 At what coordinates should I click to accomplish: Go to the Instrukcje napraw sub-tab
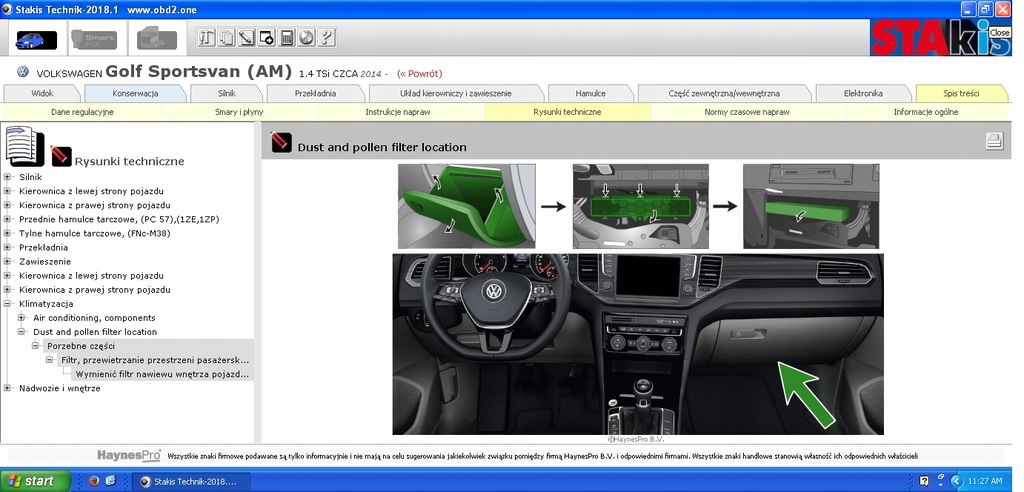tap(397, 112)
